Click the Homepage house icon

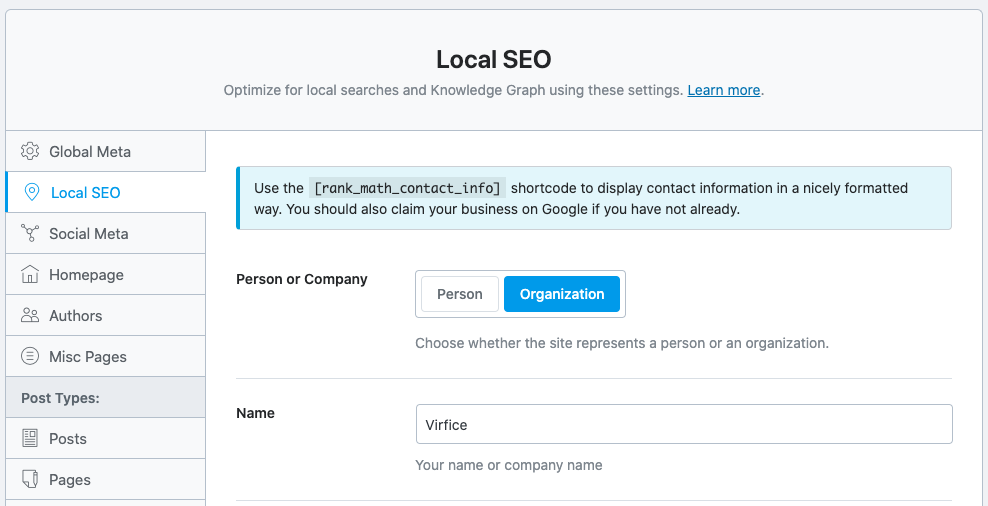(30, 275)
